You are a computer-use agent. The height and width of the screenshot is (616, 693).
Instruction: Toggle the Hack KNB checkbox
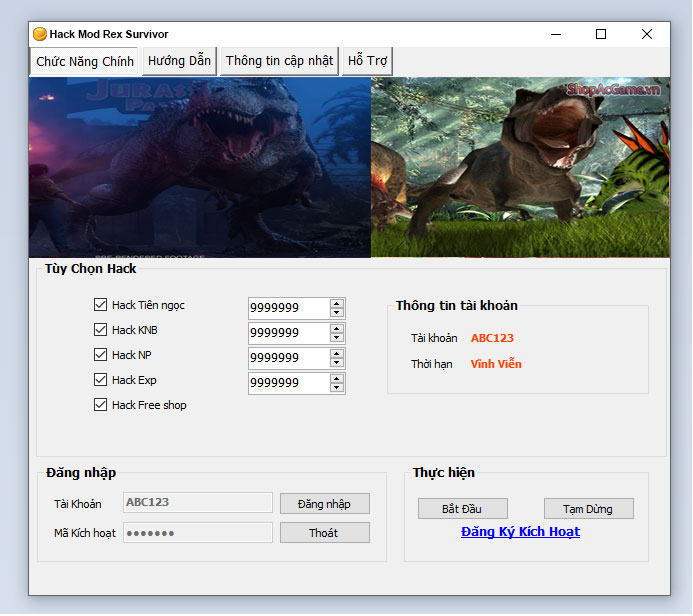point(100,330)
